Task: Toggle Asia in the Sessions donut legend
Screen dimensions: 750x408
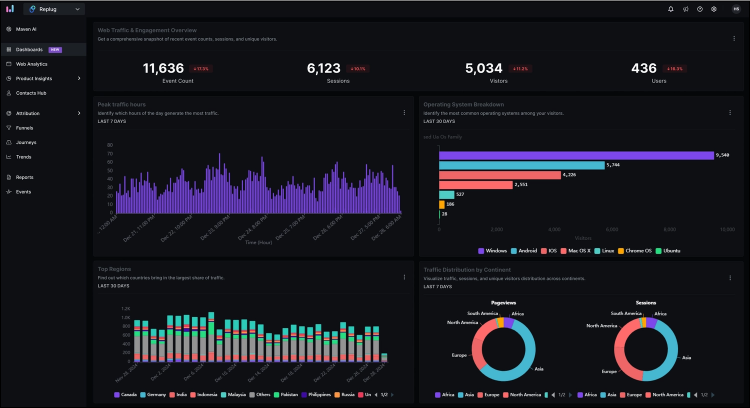Action: coord(608,395)
